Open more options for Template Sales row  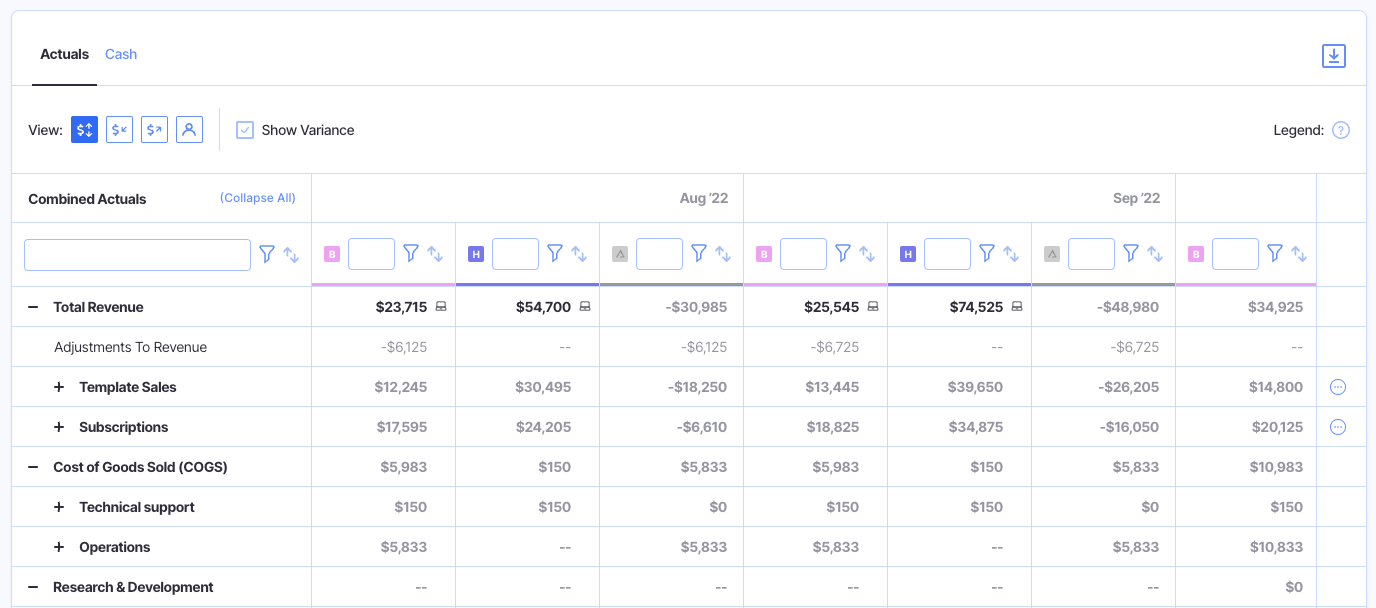1338,387
